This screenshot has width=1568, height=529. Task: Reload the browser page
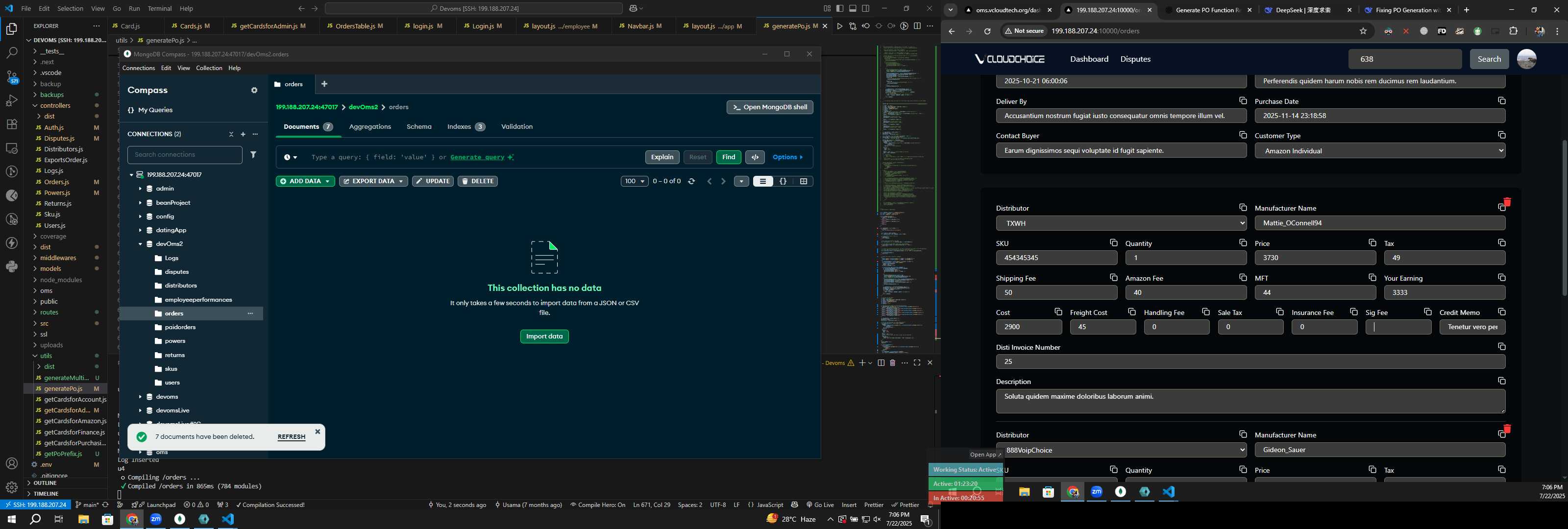coord(987,31)
